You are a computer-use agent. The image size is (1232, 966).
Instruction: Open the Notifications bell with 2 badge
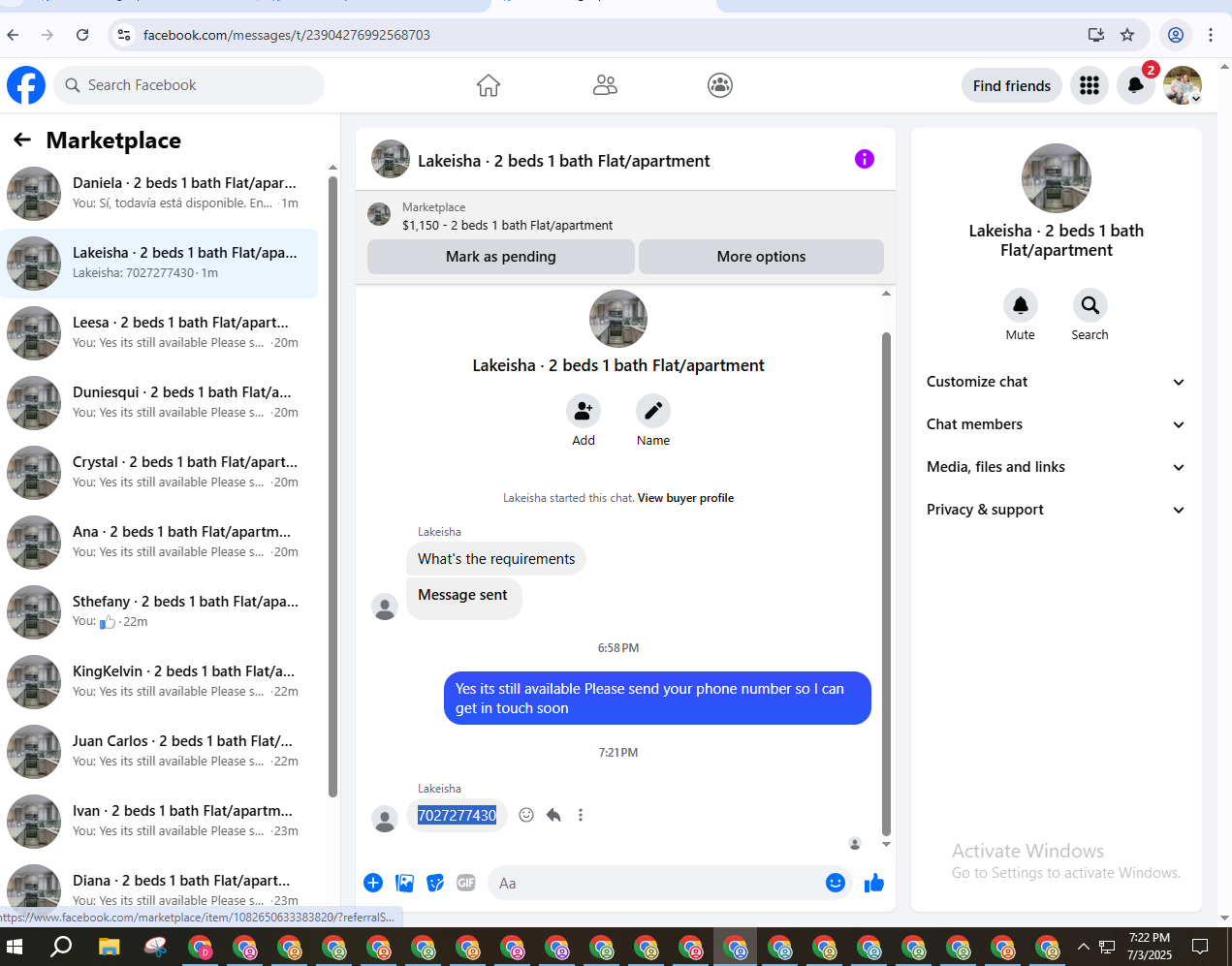pos(1136,85)
